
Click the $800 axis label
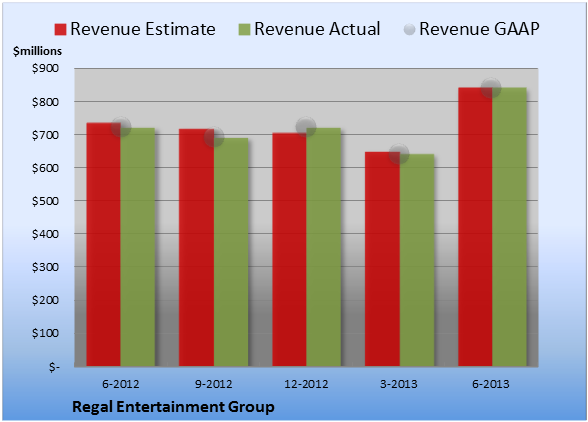point(45,102)
